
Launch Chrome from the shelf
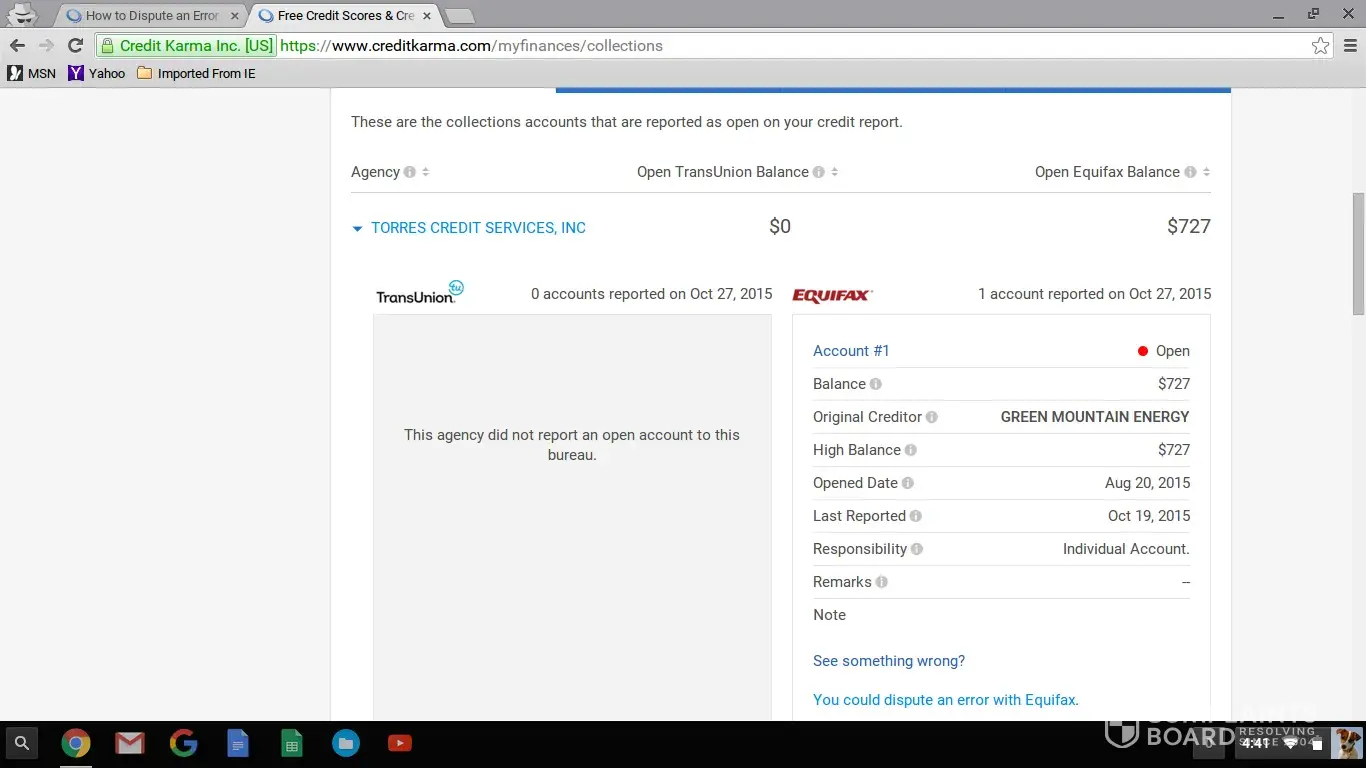point(76,743)
